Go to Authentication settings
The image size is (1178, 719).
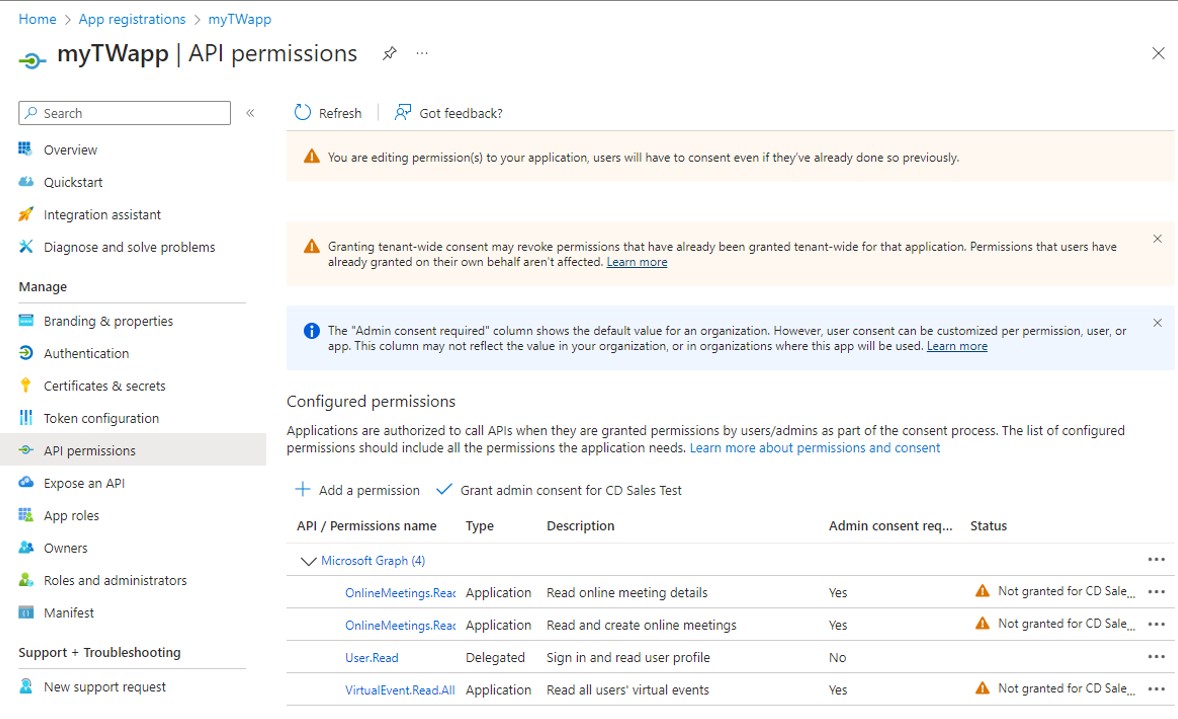pos(86,353)
